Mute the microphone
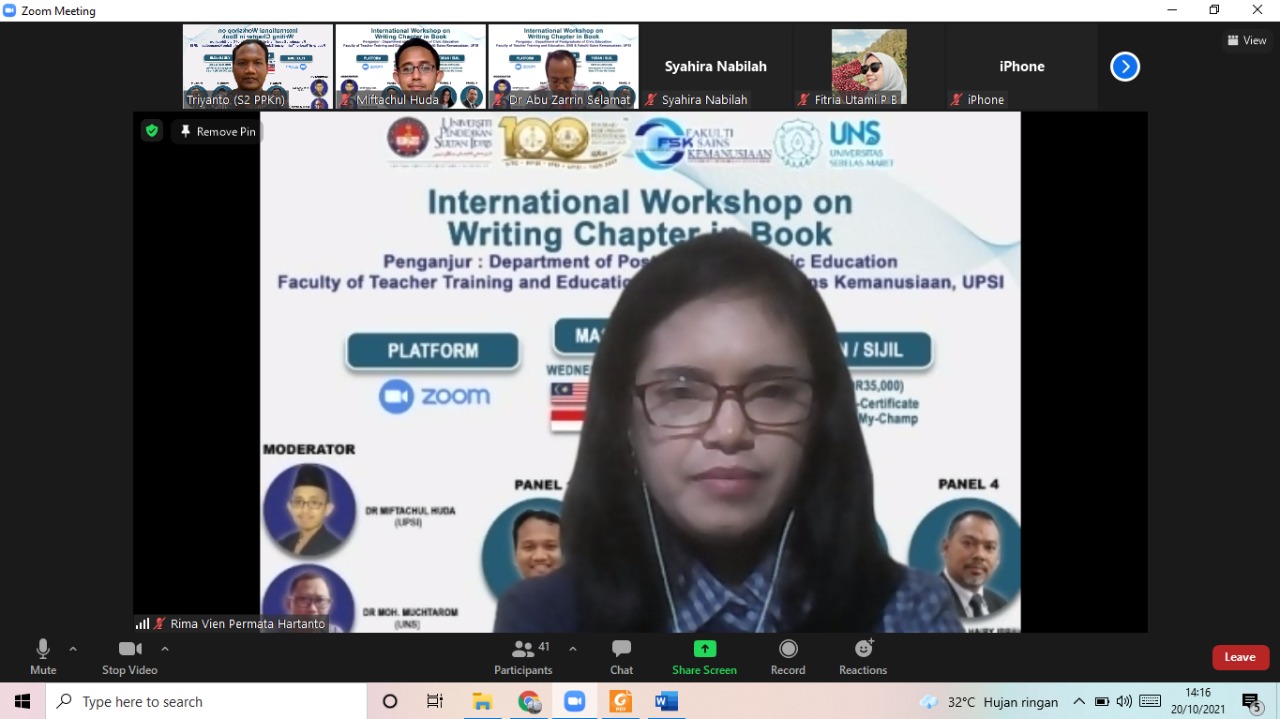Image resolution: width=1280 pixels, height=719 pixels. 43,656
